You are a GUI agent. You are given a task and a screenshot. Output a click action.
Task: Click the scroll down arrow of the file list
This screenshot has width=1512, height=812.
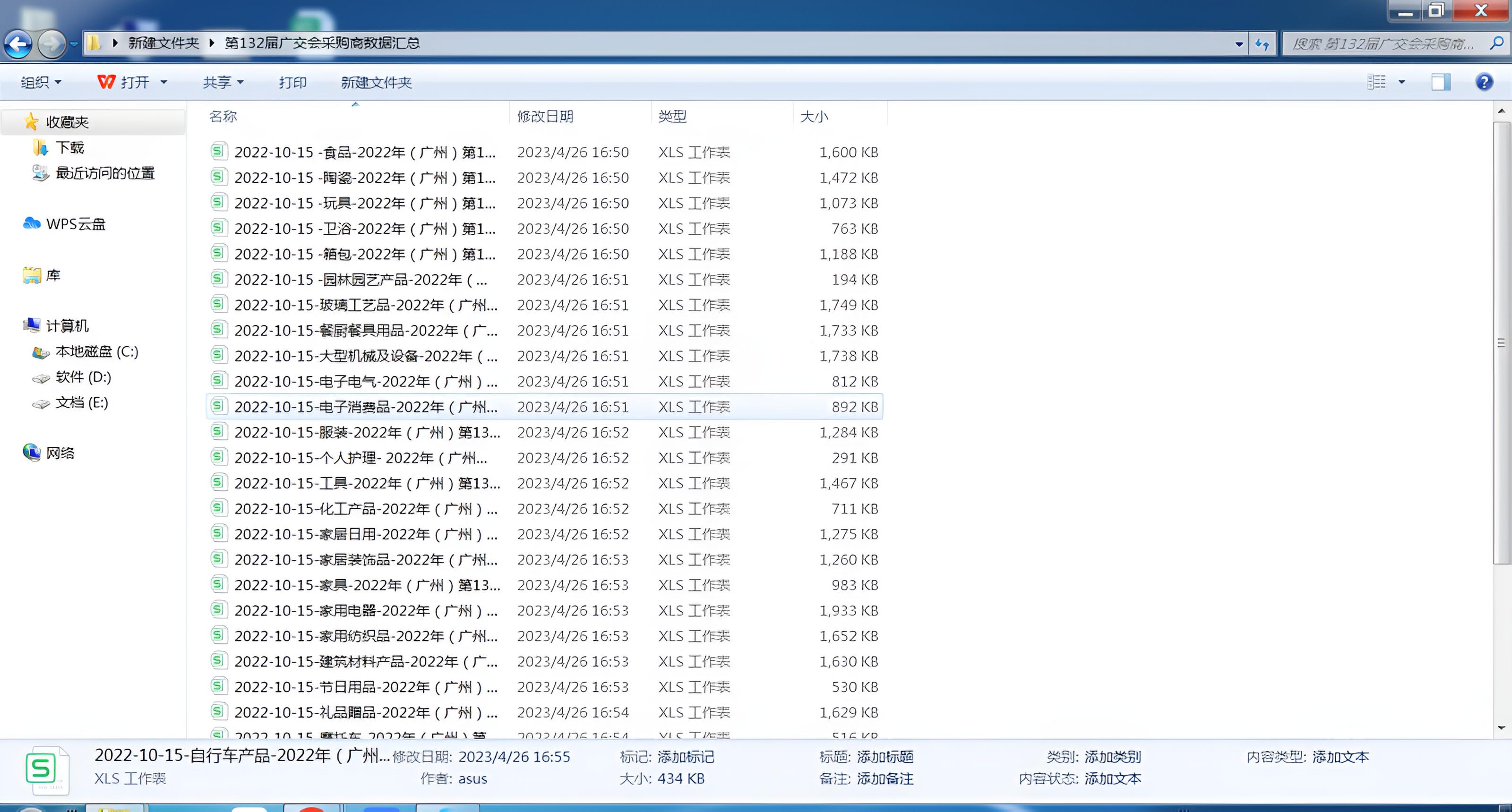[x=1502, y=727]
